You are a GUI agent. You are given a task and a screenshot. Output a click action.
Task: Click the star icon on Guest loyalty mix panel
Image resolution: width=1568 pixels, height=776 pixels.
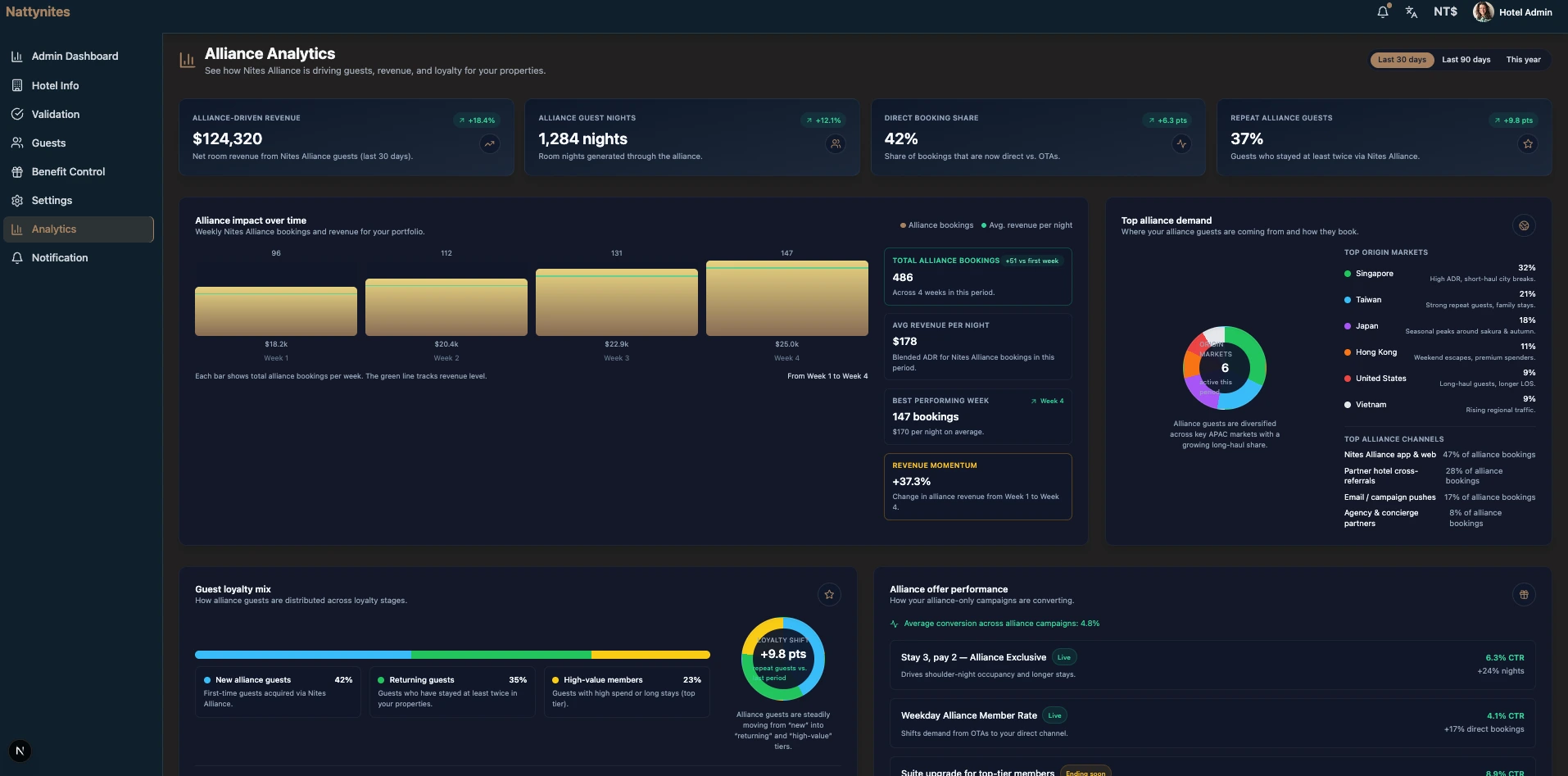pyautogui.click(x=829, y=595)
